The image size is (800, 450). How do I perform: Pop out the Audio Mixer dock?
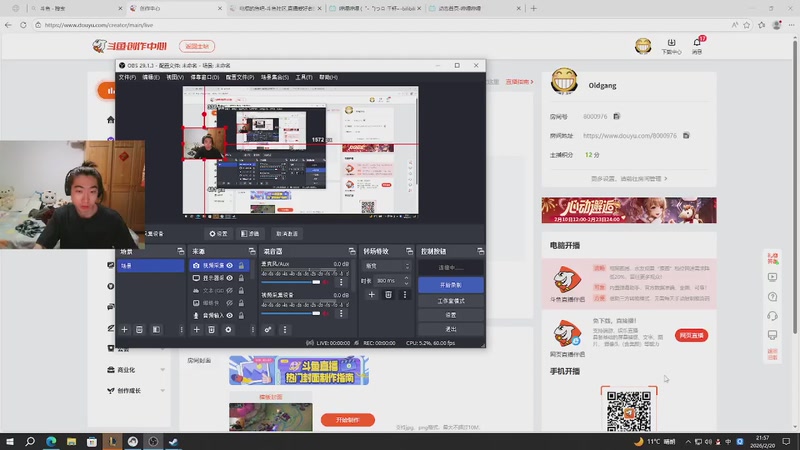coord(352,251)
